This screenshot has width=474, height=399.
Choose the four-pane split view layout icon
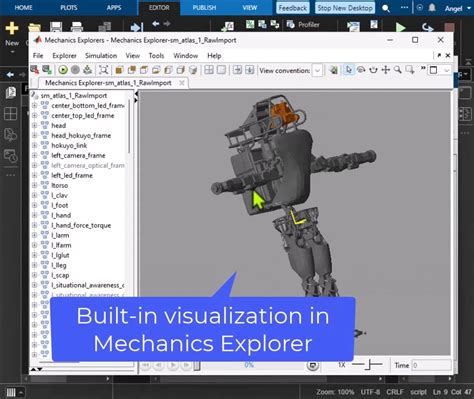(209, 70)
